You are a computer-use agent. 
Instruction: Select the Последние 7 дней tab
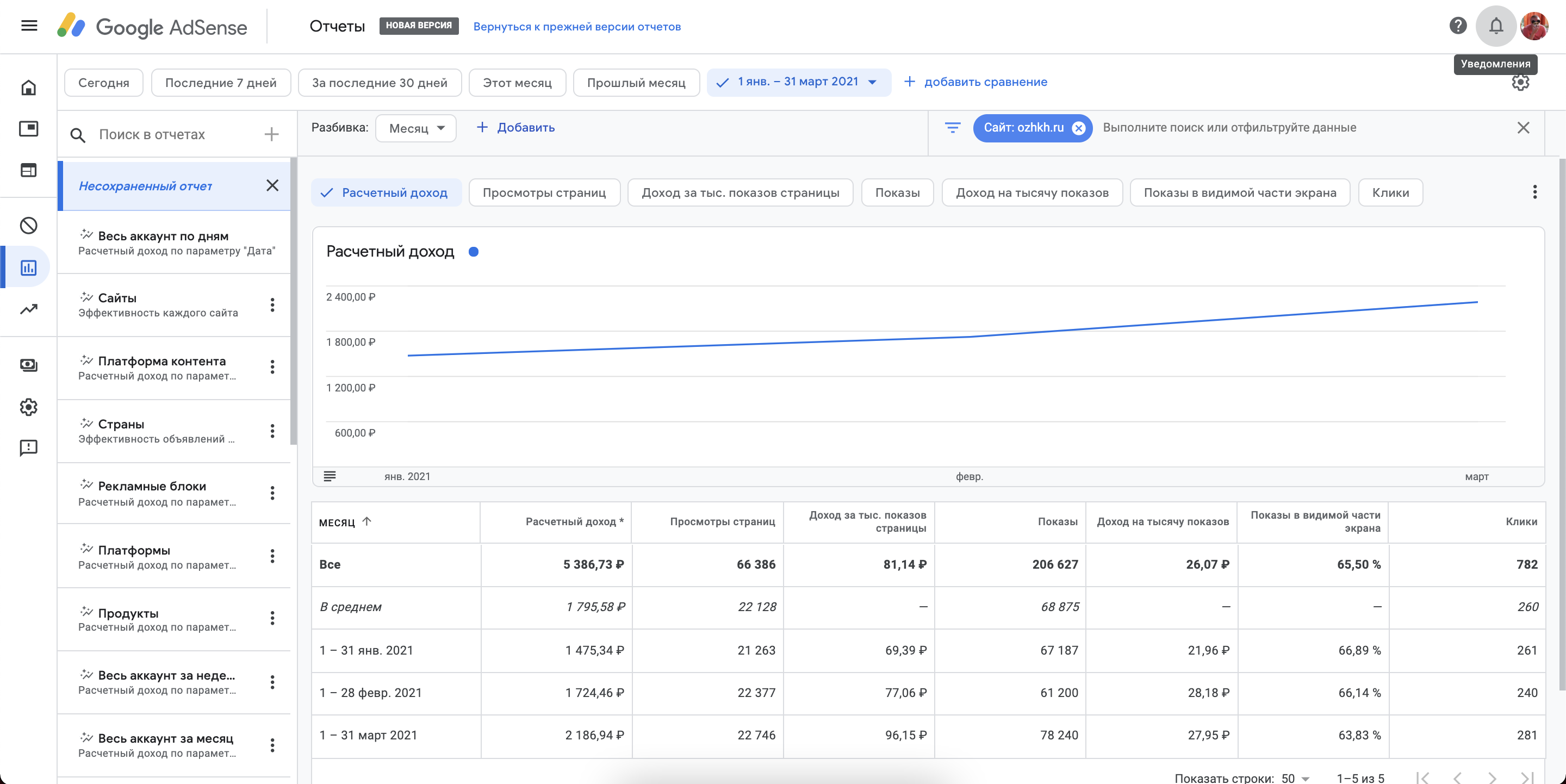point(221,83)
